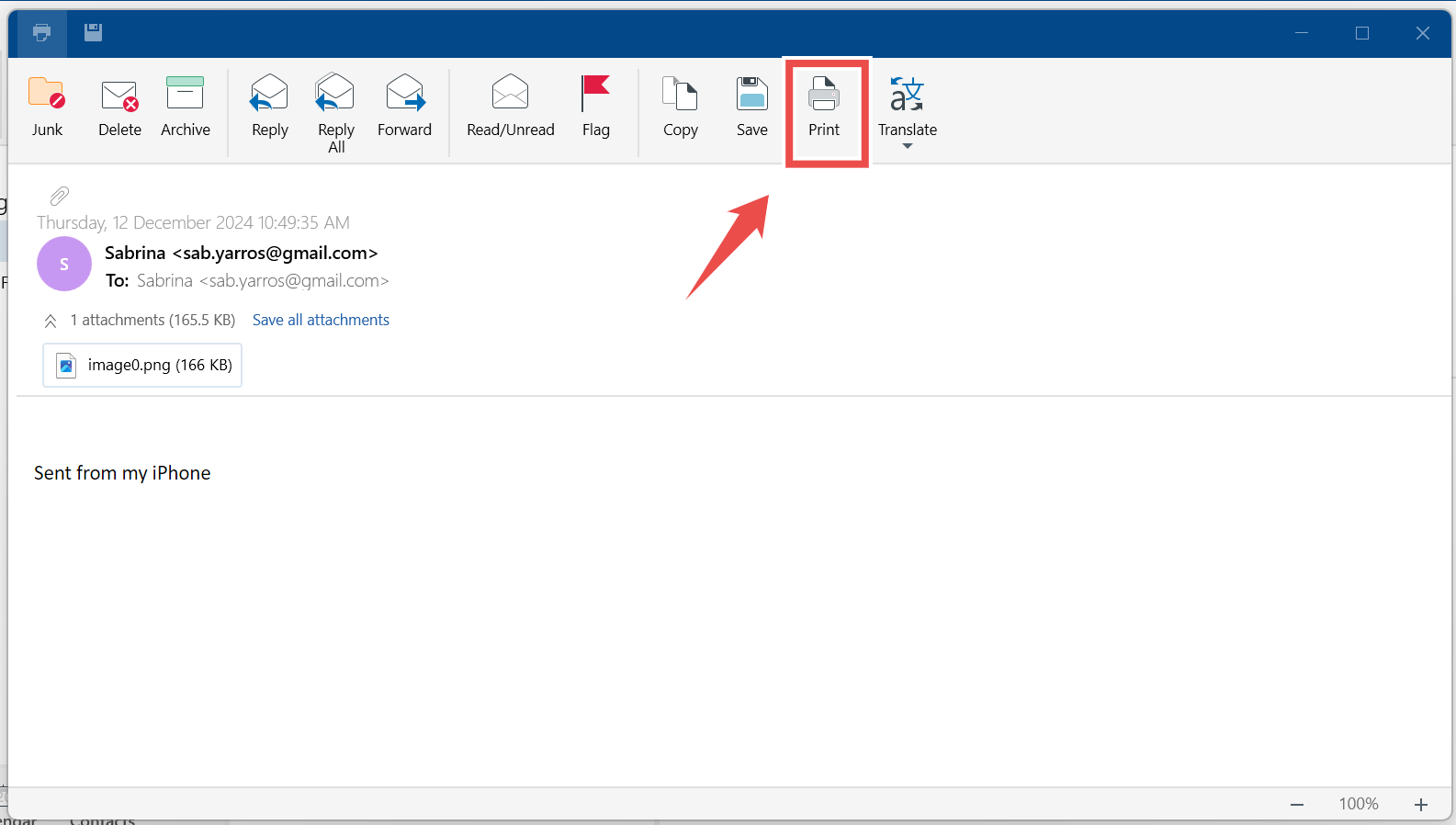This screenshot has height=825, width=1456.
Task: Click the Reply All button
Action: pos(336,112)
